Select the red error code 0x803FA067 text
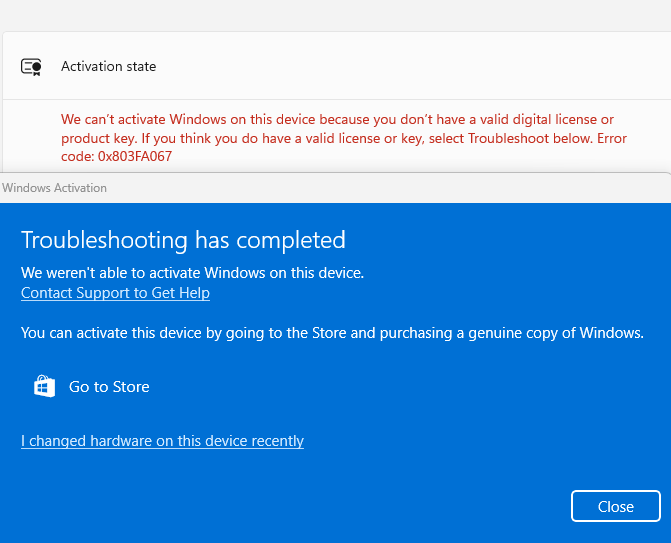This screenshot has height=543, width=671. coord(135,157)
